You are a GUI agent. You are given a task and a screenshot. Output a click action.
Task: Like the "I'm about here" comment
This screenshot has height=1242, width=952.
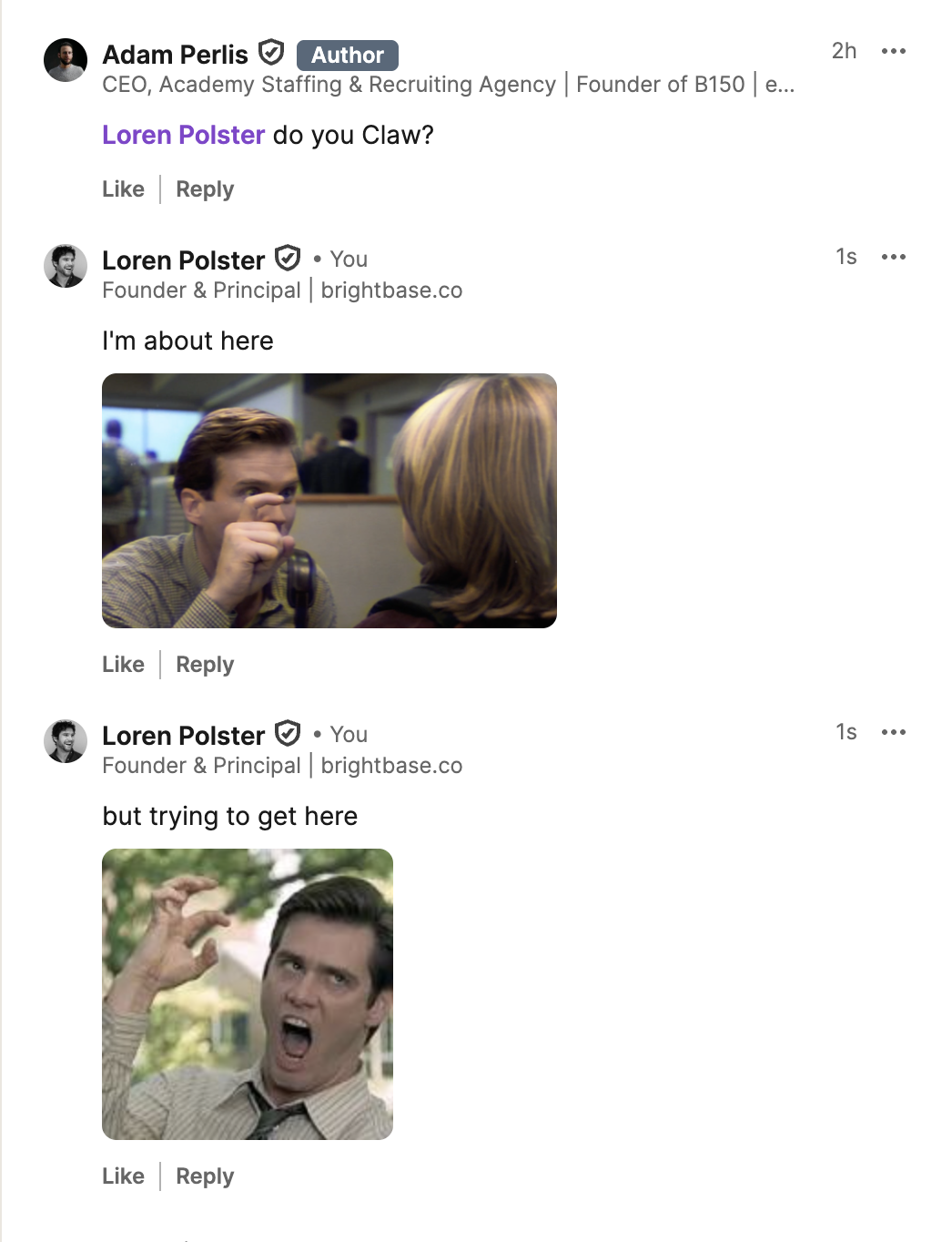(x=123, y=665)
